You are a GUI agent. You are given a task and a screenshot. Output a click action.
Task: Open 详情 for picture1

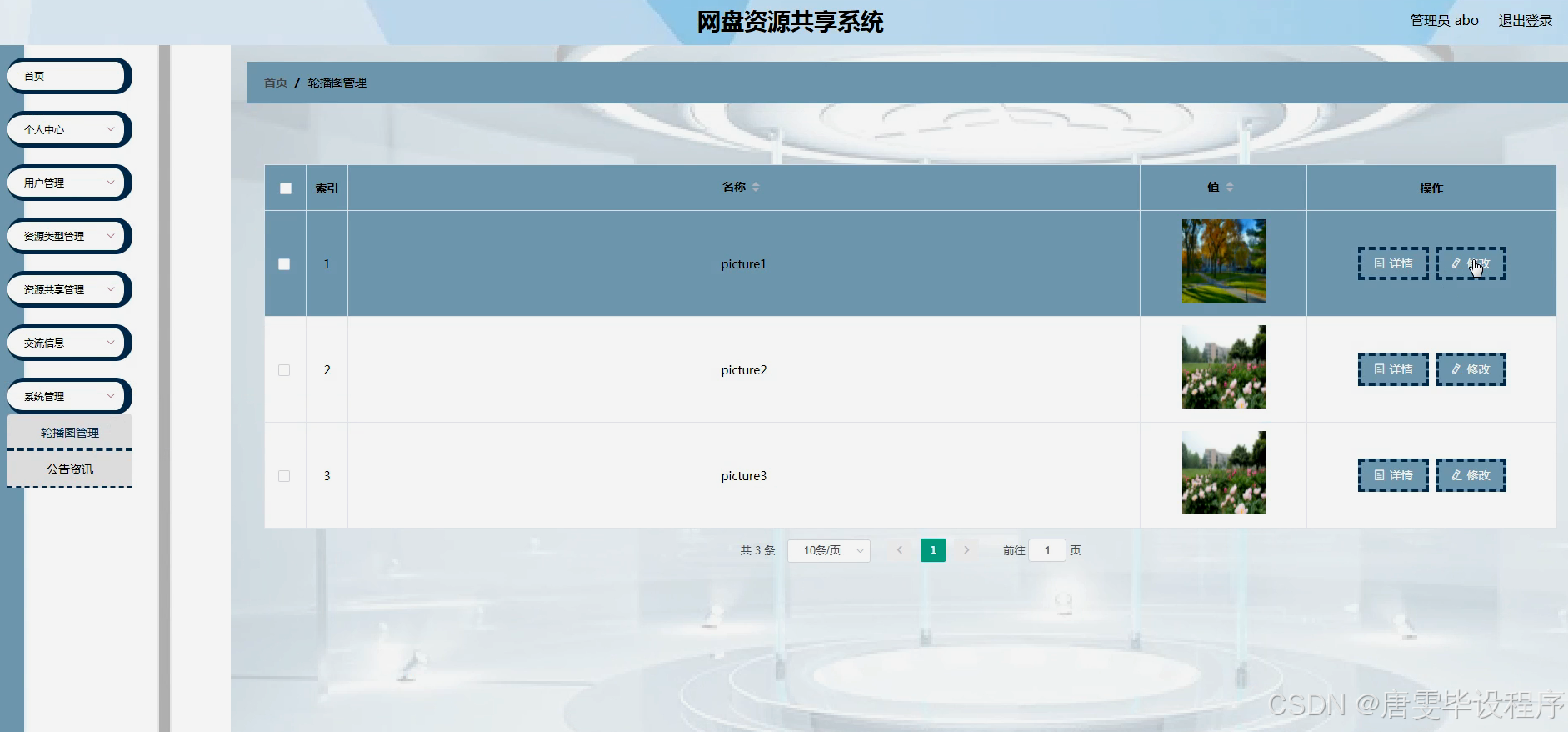click(1393, 263)
